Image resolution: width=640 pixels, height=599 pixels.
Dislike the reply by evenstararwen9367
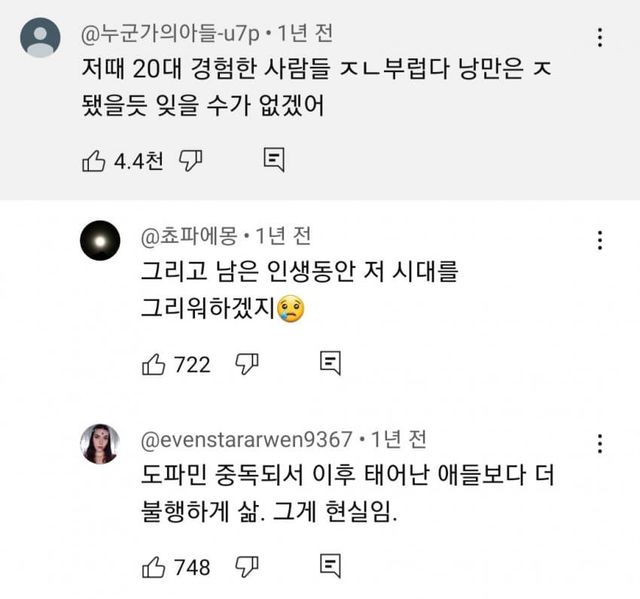click(x=247, y=567)
